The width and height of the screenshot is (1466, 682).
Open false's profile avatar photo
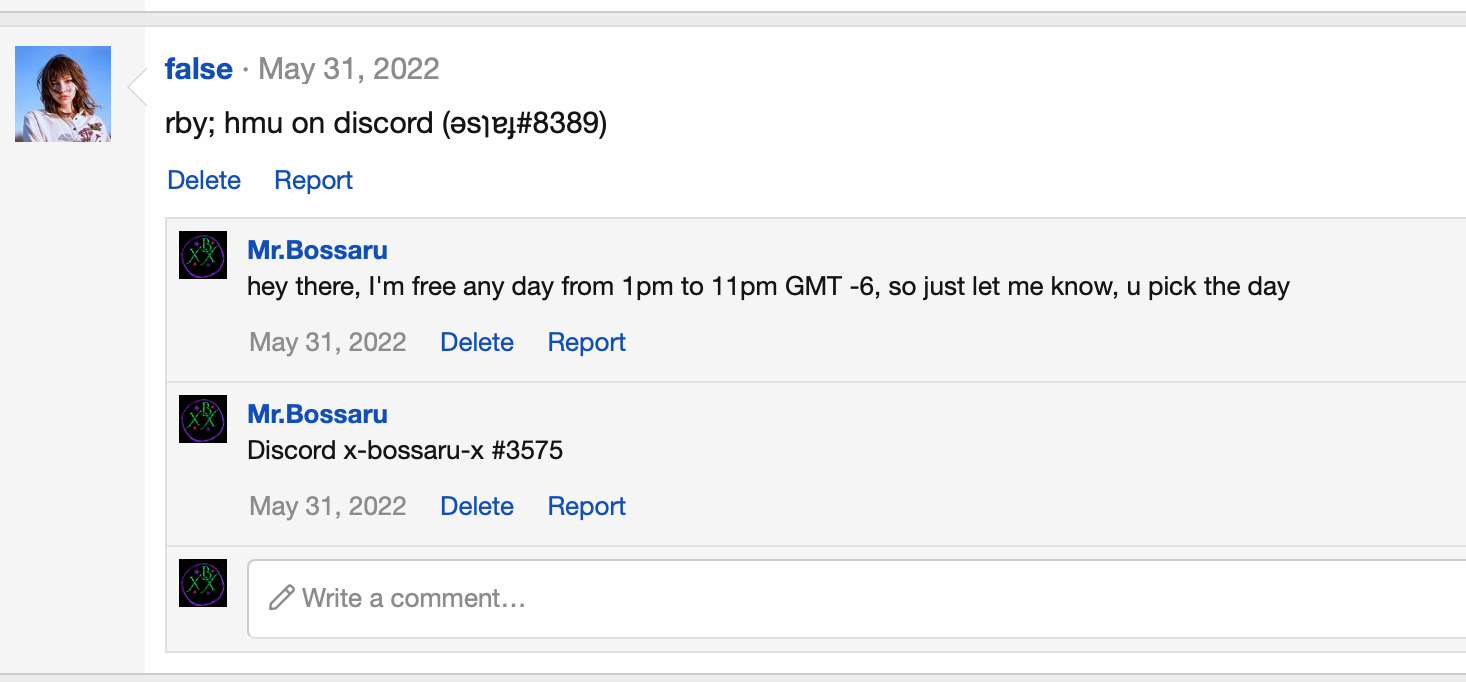coord(63,94)
